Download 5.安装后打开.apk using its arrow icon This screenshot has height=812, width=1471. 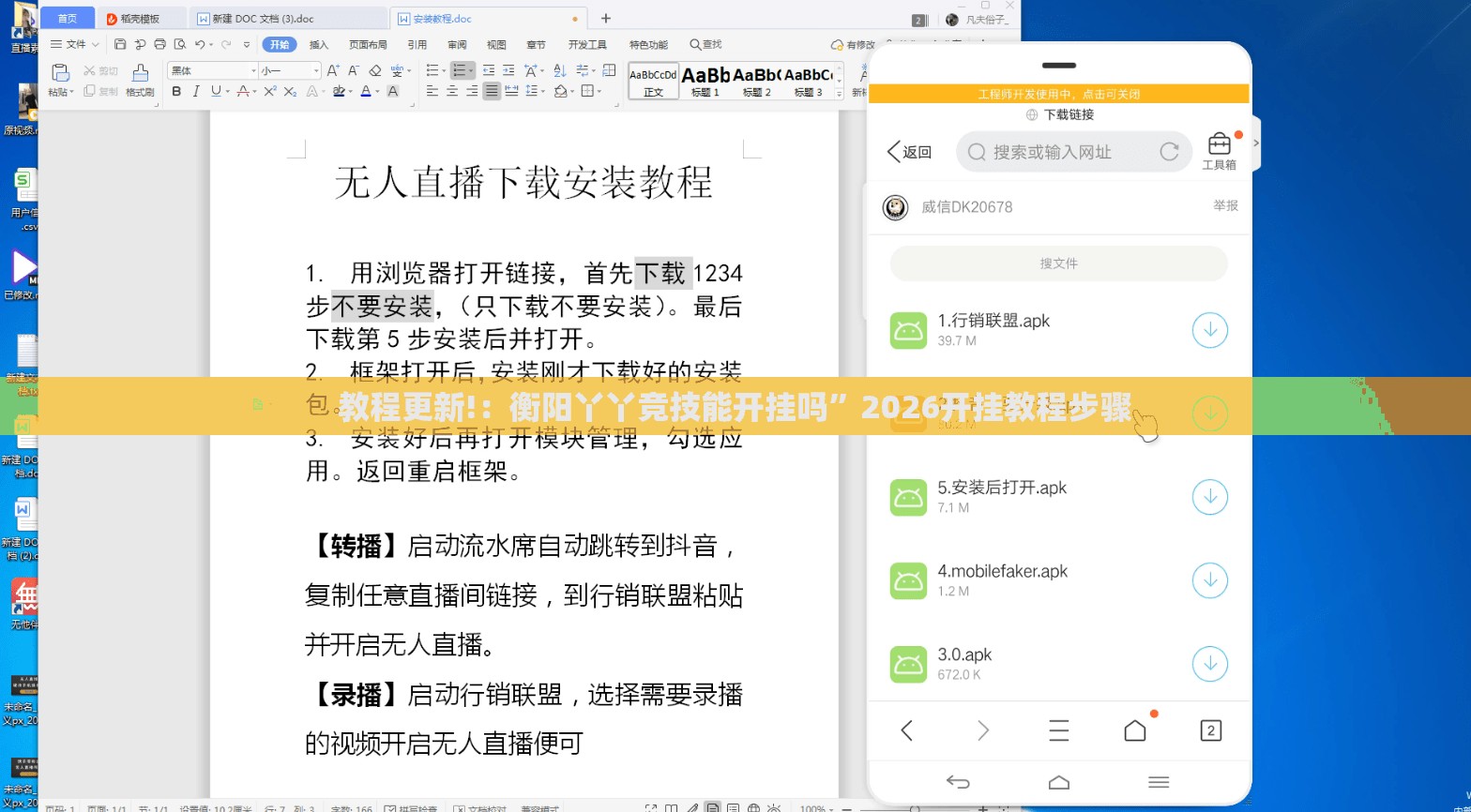(1210, 497)
